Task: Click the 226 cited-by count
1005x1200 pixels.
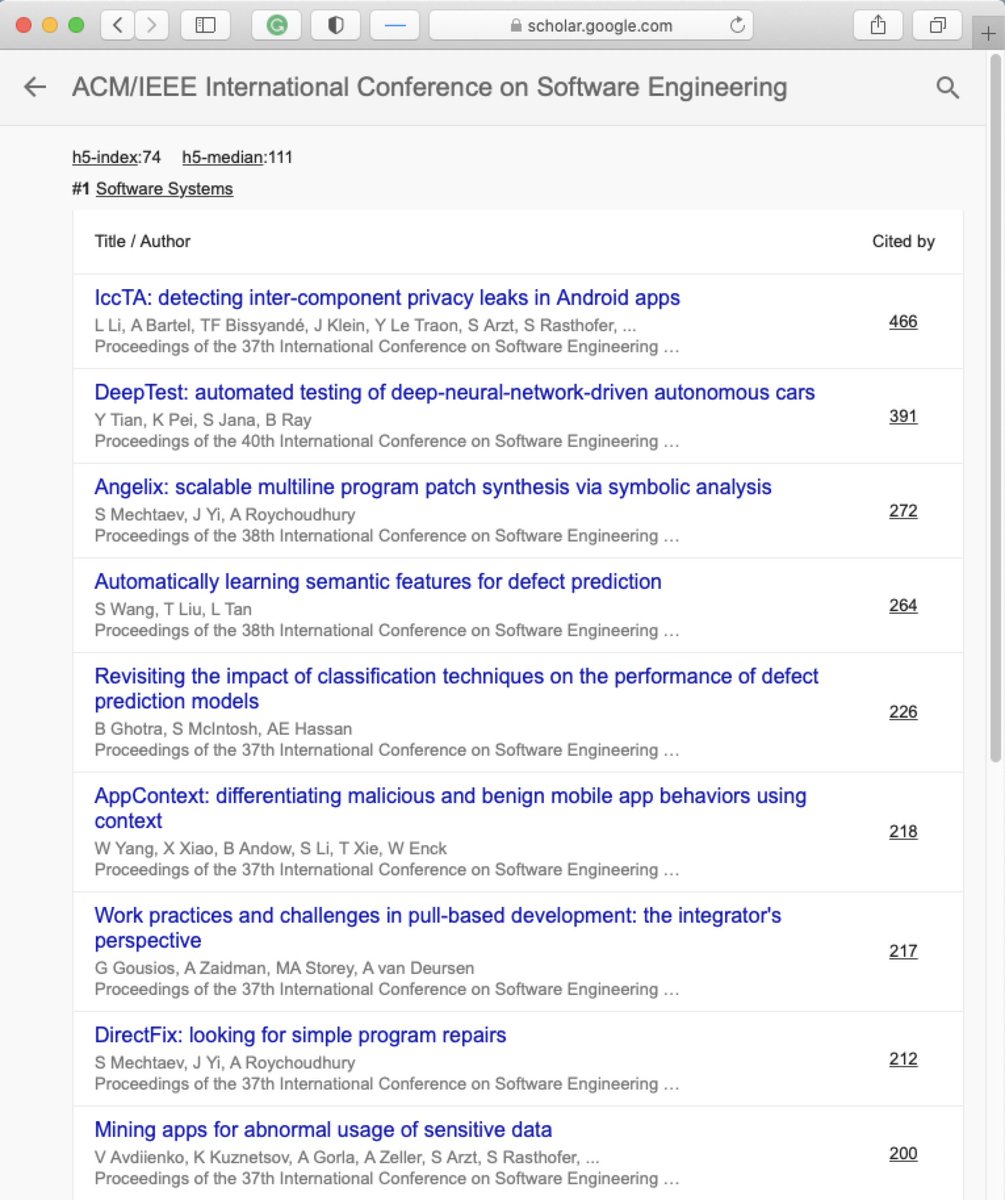Action: click(903, 712)
